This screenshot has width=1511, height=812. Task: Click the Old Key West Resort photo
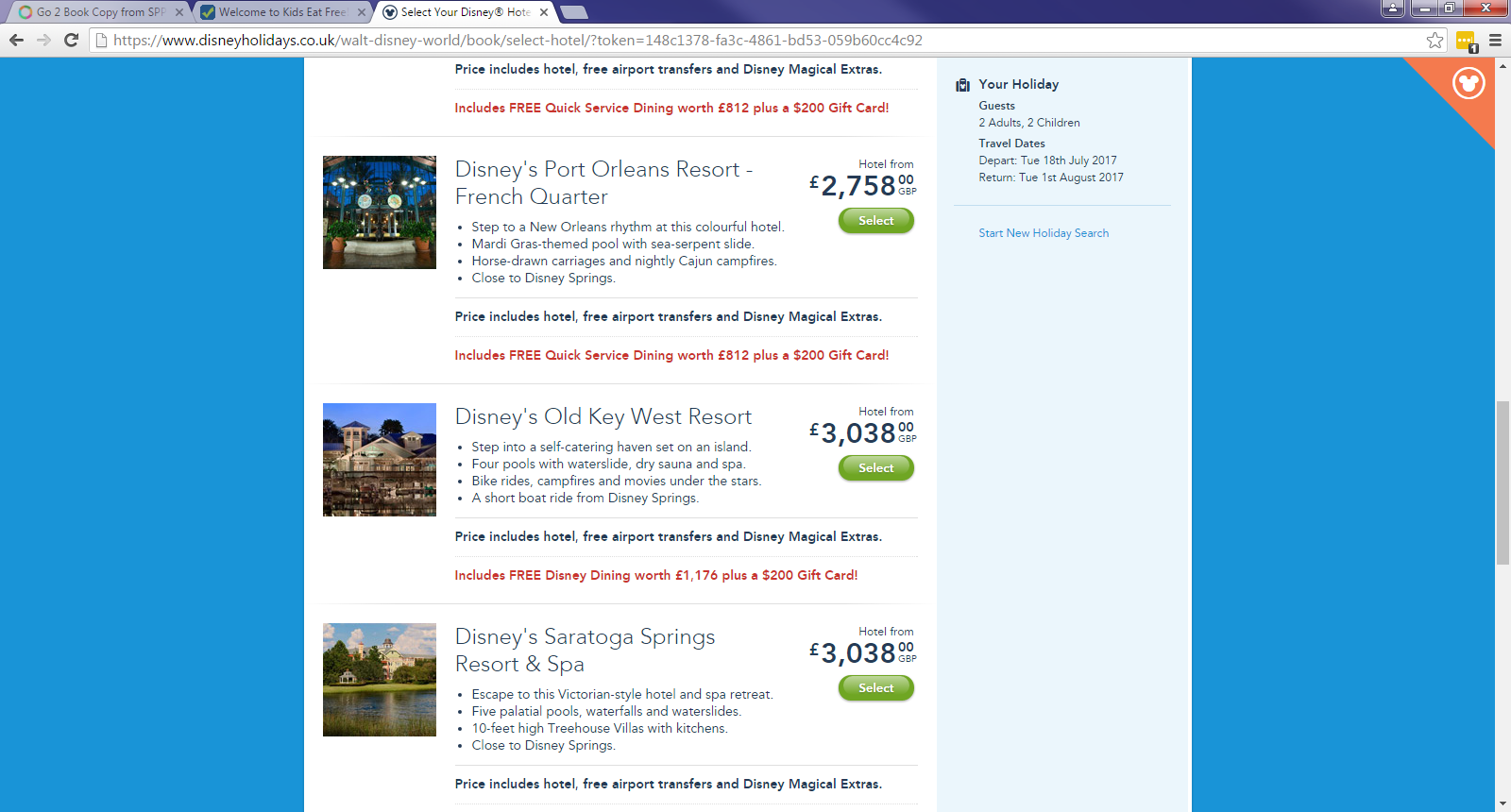pos(380,460)
